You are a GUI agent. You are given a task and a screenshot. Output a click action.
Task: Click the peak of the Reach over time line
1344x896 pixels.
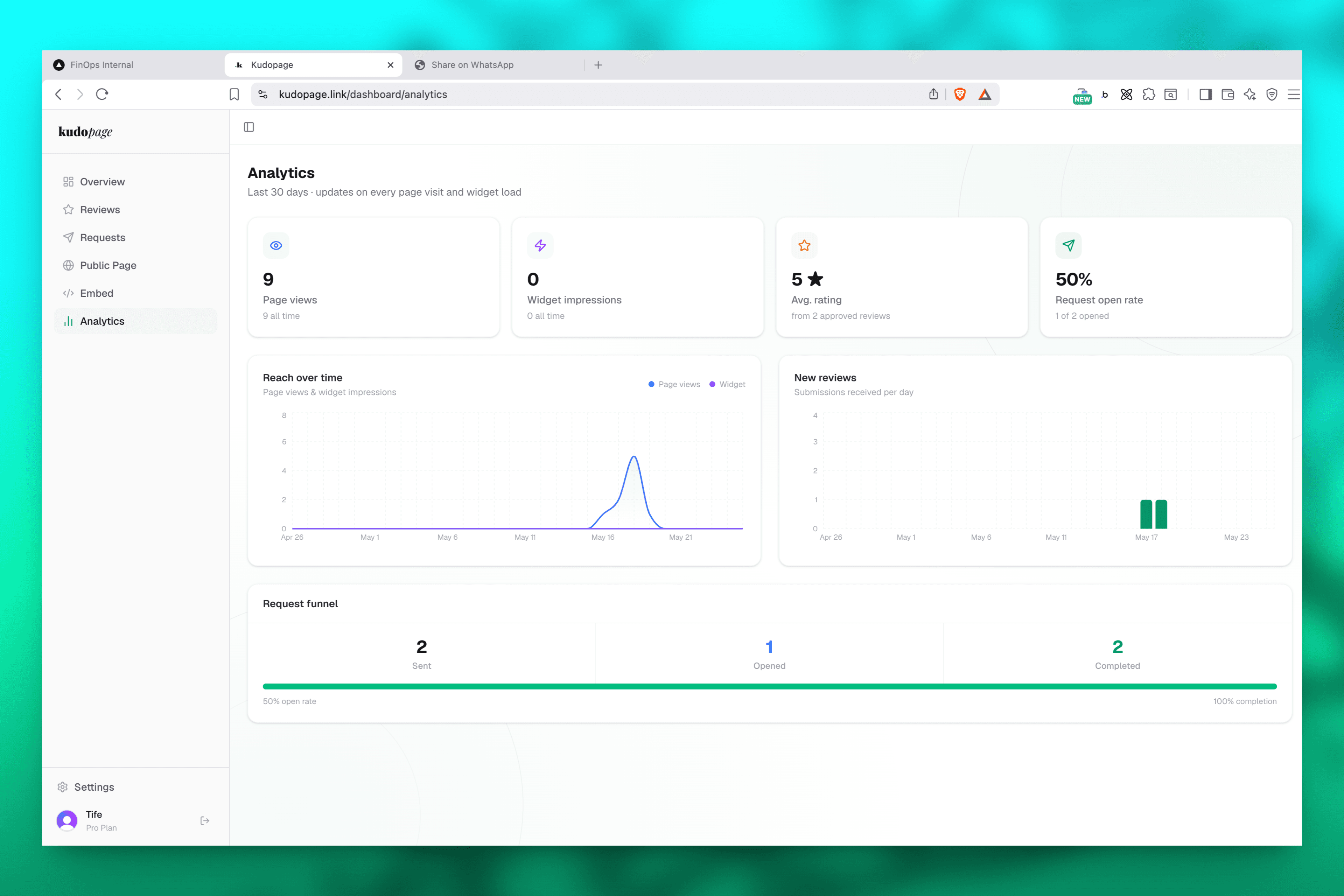click(634, 456)
